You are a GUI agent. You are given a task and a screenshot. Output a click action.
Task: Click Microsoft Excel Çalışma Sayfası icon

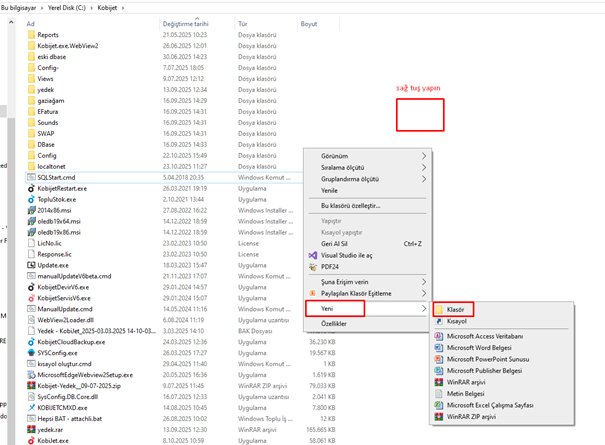tap(439, 405)
